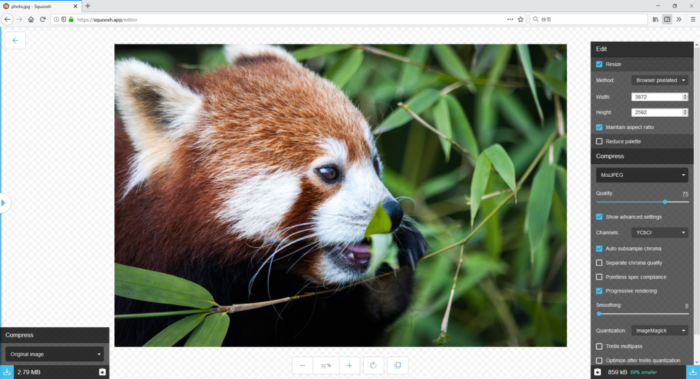Open the Channels YCbCr dropdown
The width and height of the screenshot is (700, 379).
659,233
